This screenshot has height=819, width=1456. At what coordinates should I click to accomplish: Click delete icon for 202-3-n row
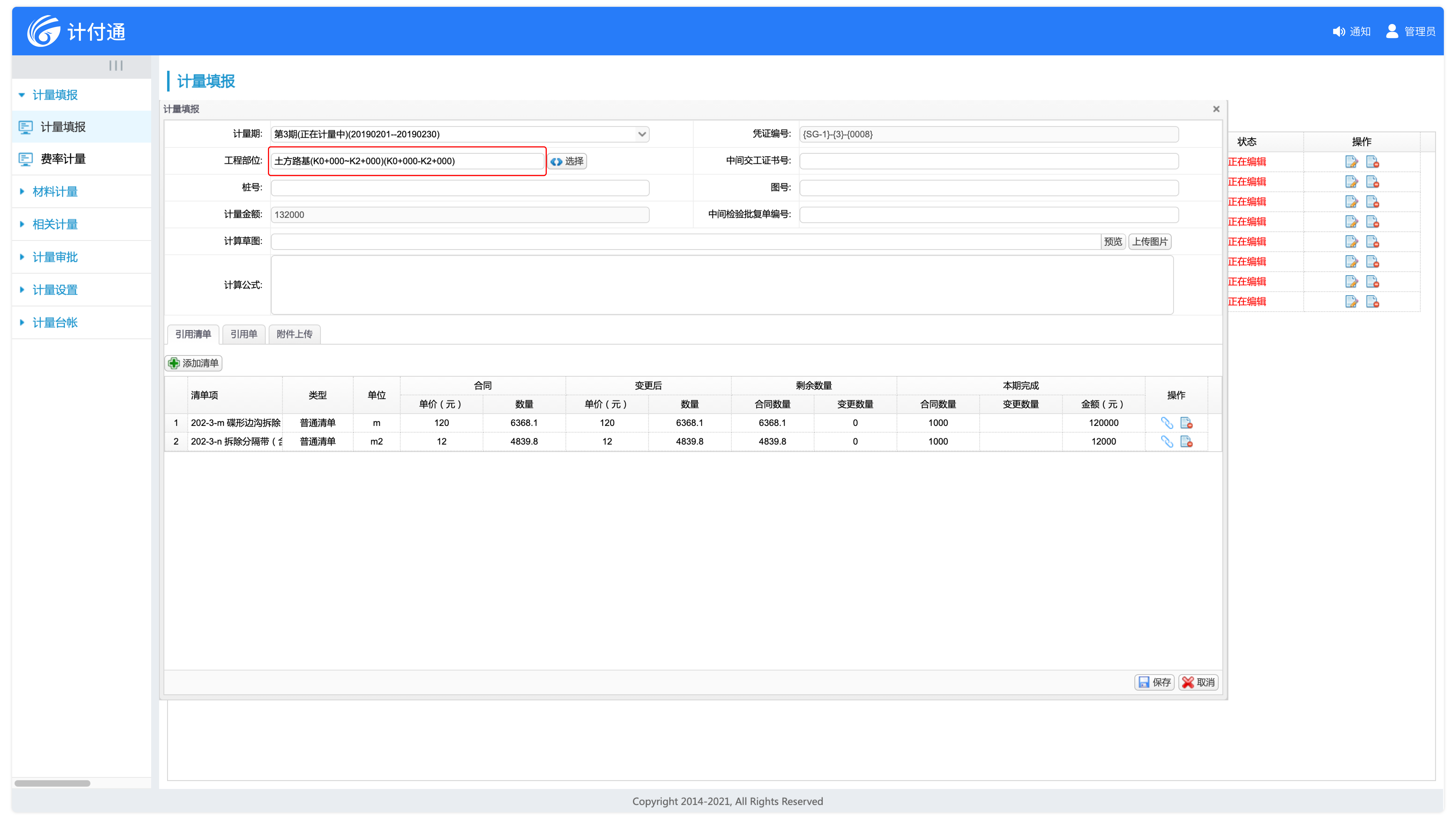point(1186,441)
